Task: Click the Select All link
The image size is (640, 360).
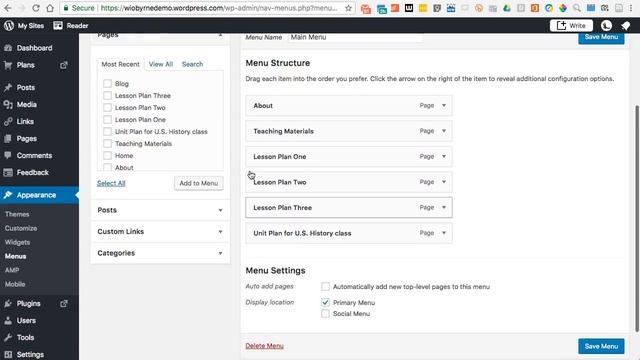Action: [x=111, y=183]
